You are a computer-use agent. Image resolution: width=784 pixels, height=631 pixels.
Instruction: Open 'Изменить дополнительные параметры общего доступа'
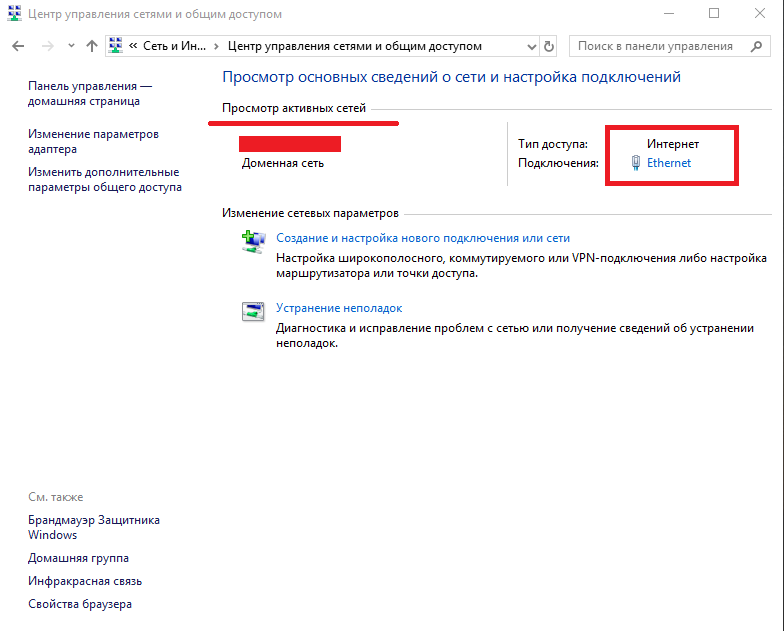point(104,180)
